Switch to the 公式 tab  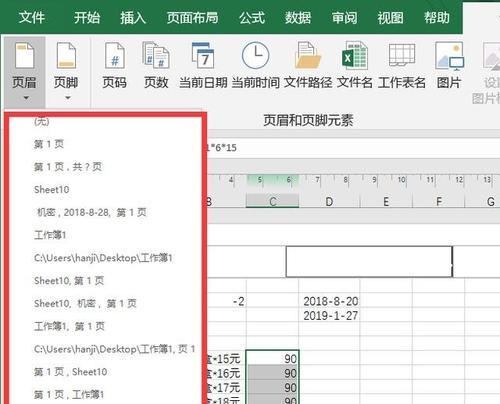click(x=252, y=17)
